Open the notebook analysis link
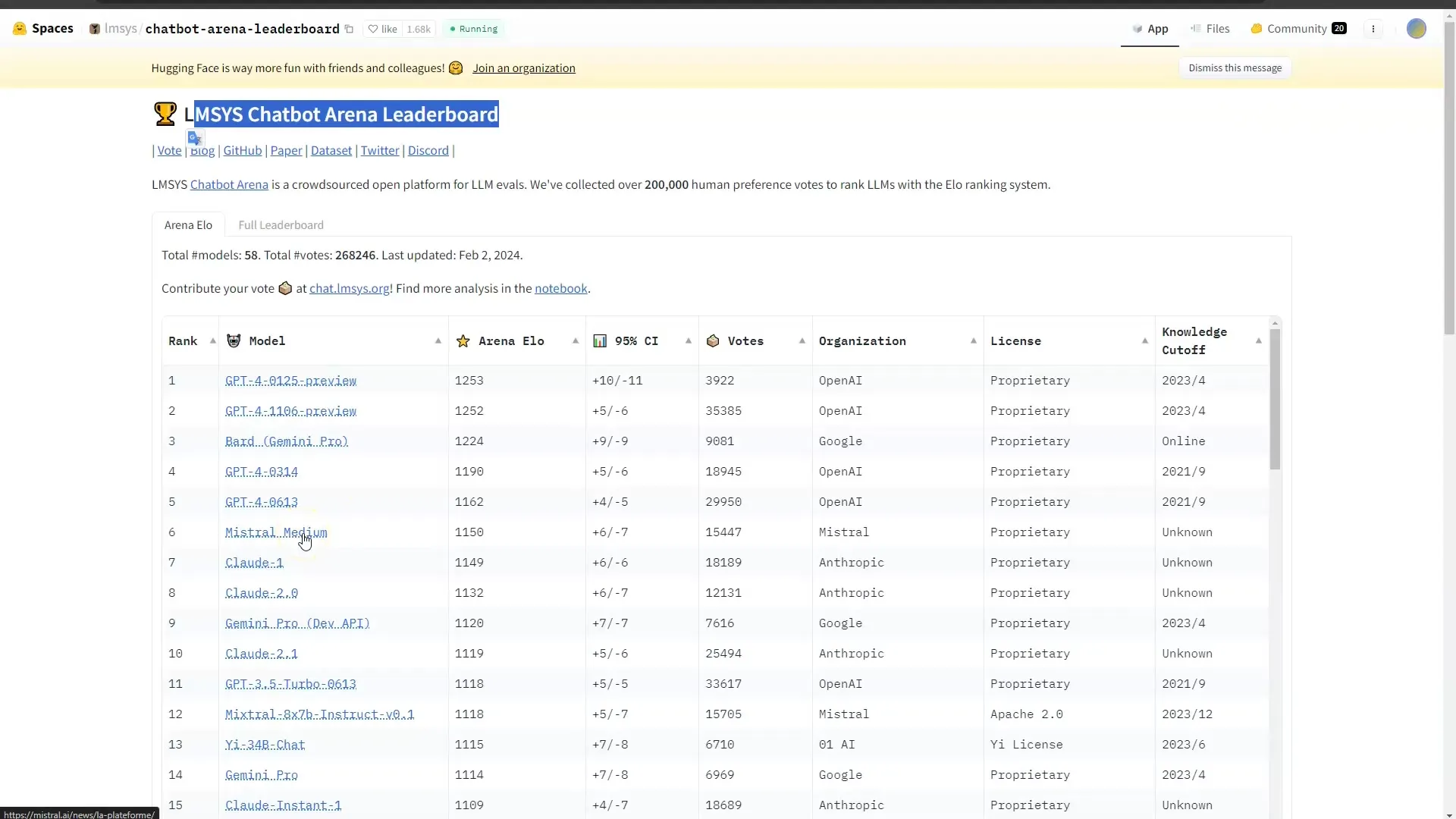 (x=560, y=288)
